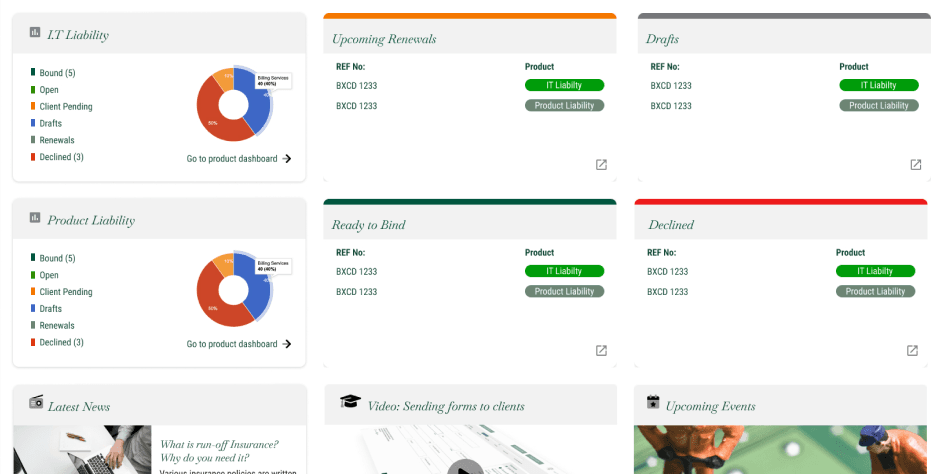Click Bound (5) legend in I.T Liability
Screen dimensions: 944x474
(57, 73)
